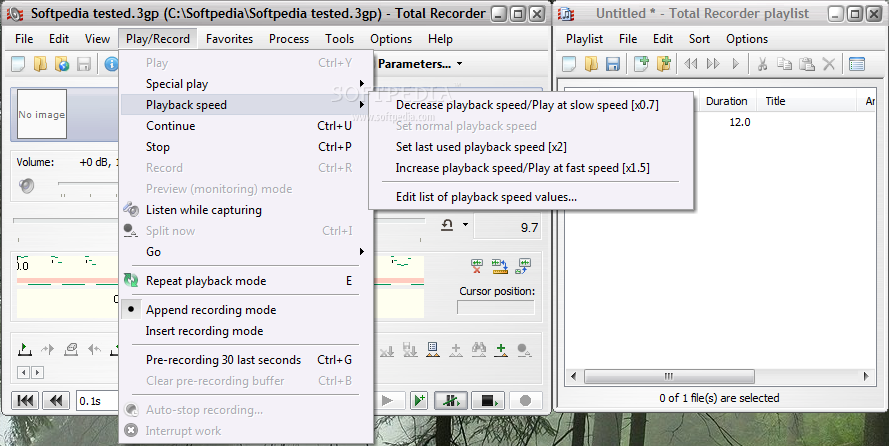Image resolution: width=889 pixels, height=446 pixels.
Task: Open Edit list of playback speed values
Action: tap(531, 197)
